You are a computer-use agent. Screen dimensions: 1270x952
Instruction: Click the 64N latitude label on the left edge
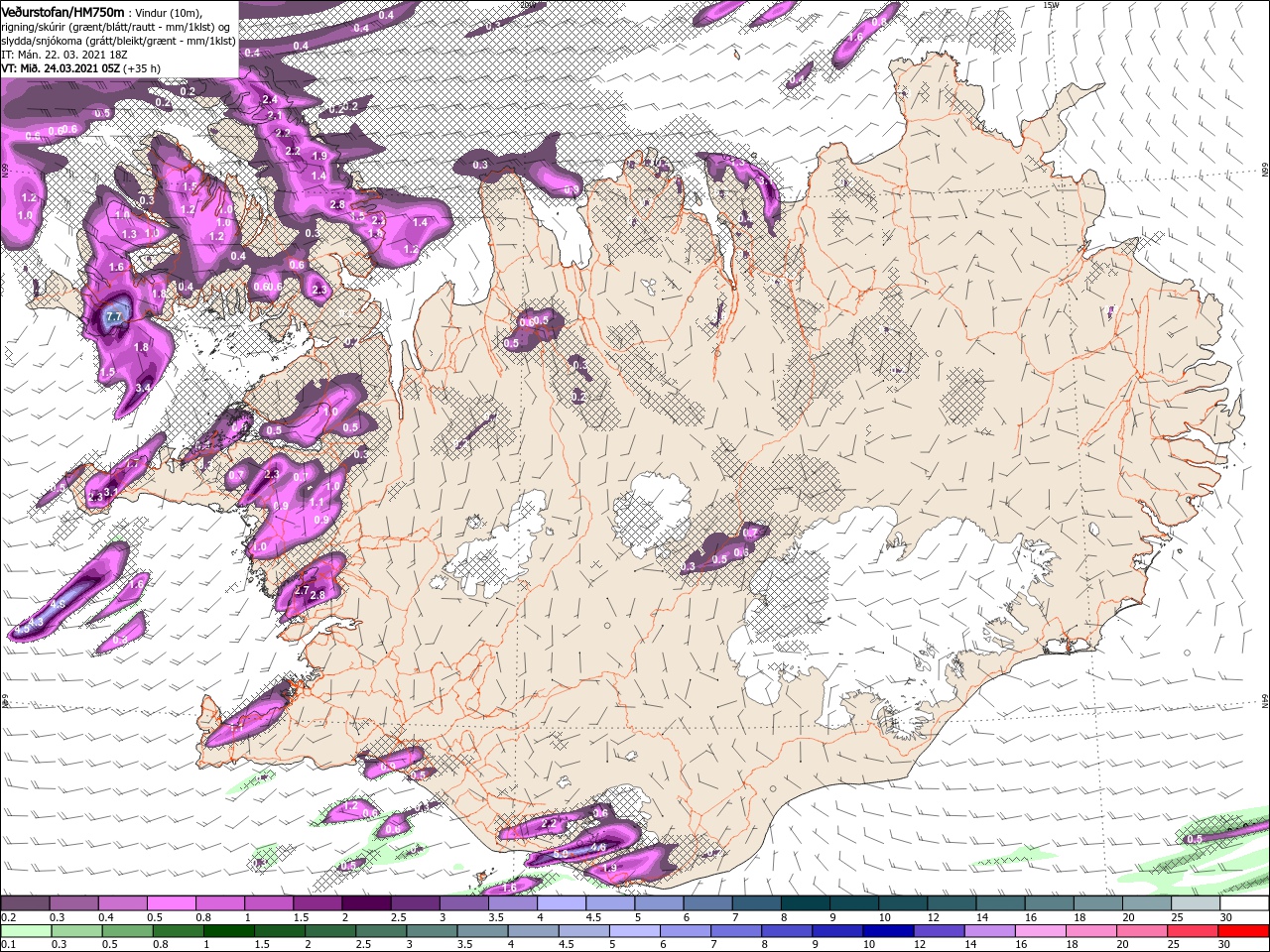[5, 700]
